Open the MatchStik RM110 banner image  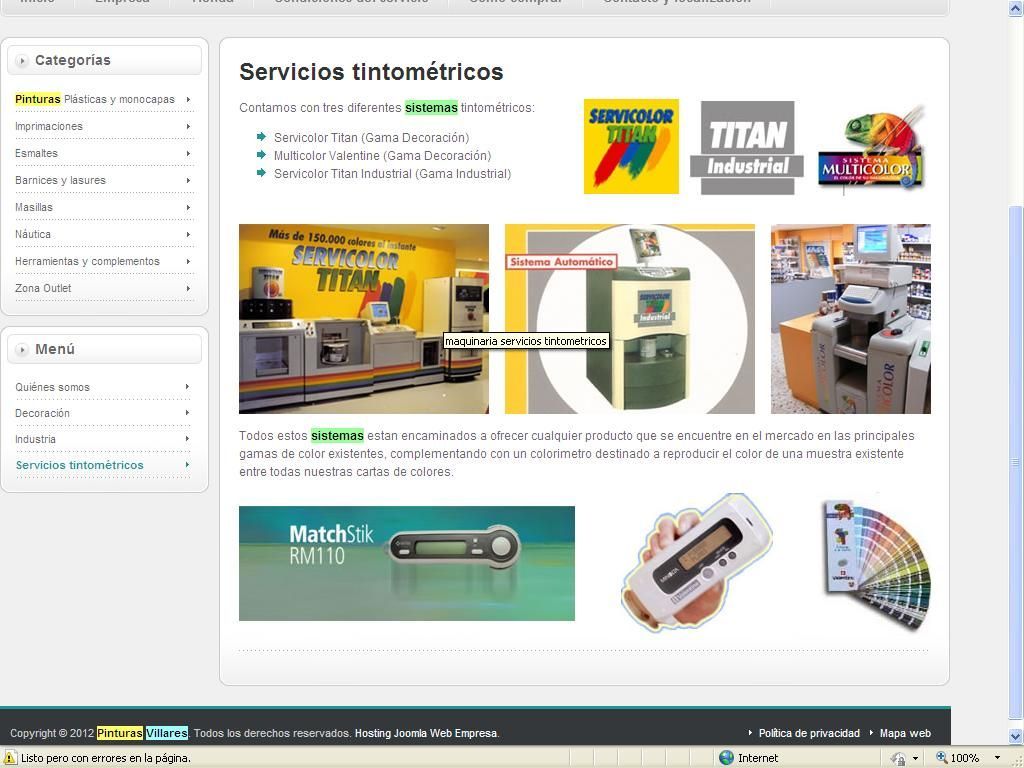[x=407, y=563]
